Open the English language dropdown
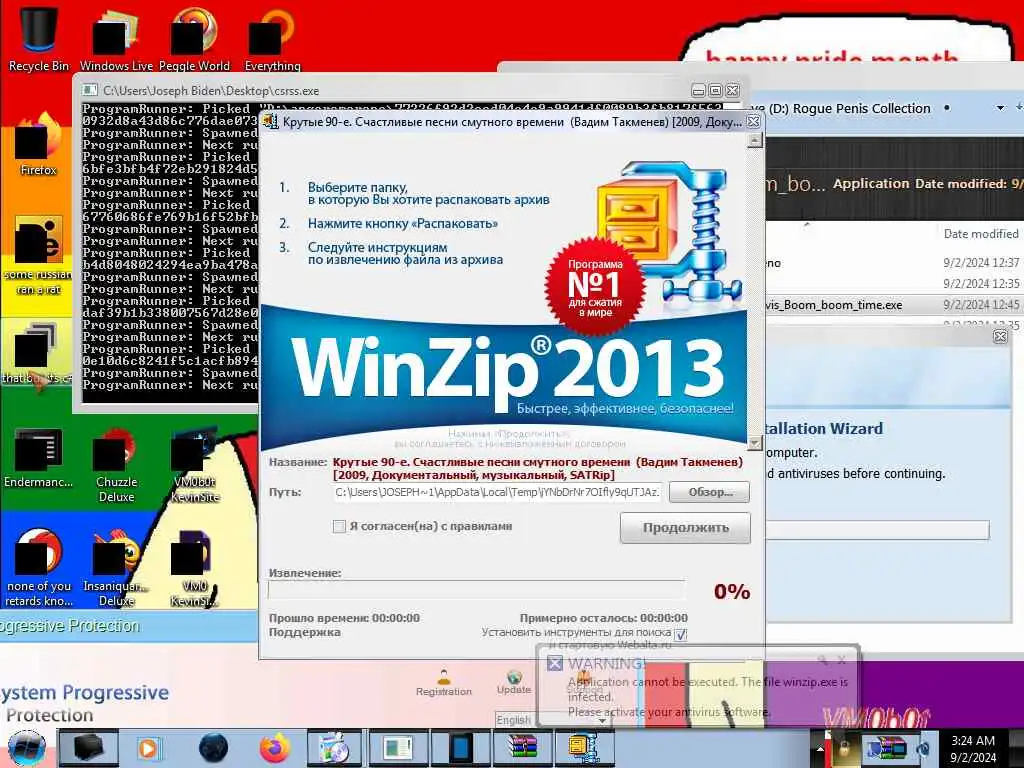This screenshot has width=1024, height=768. tap(552, 720)
